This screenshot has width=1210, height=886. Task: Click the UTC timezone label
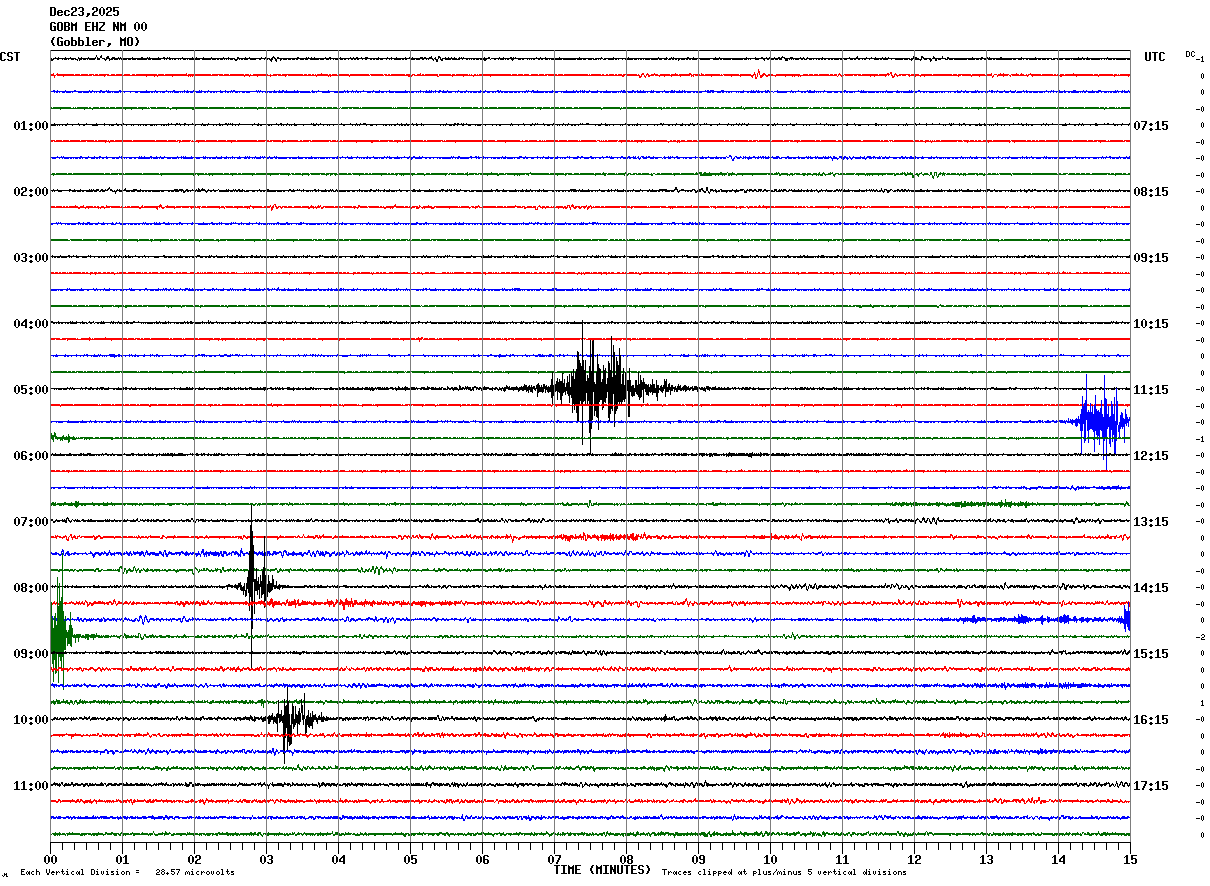pyautogui.click(x=1155, y=57)
